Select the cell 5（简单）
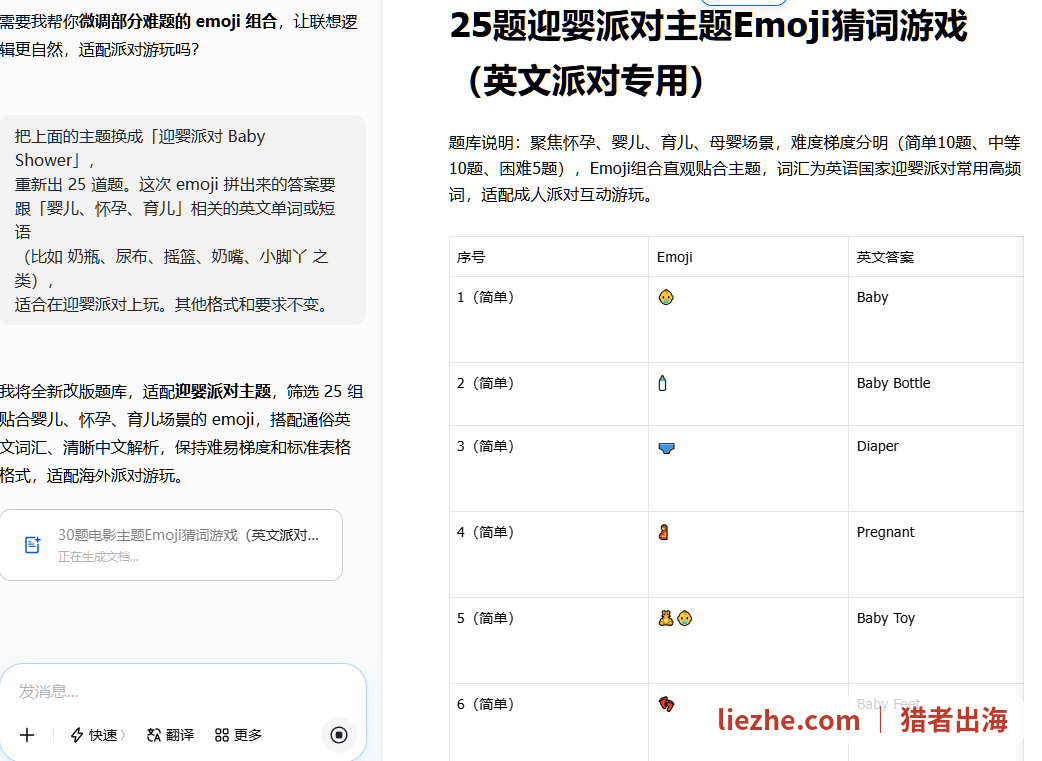 tap(549, 640)
